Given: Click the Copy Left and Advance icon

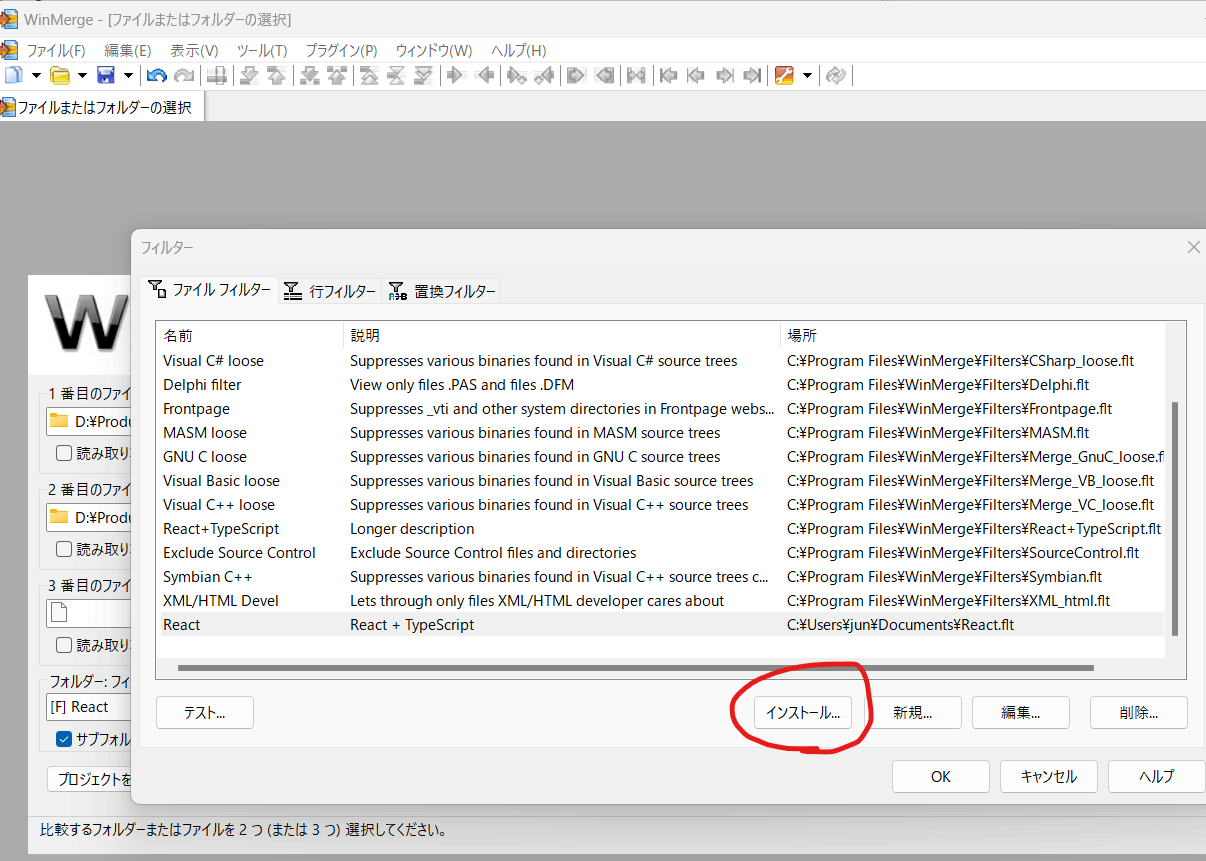Looking at the screenshot, I should coord(544,75).
